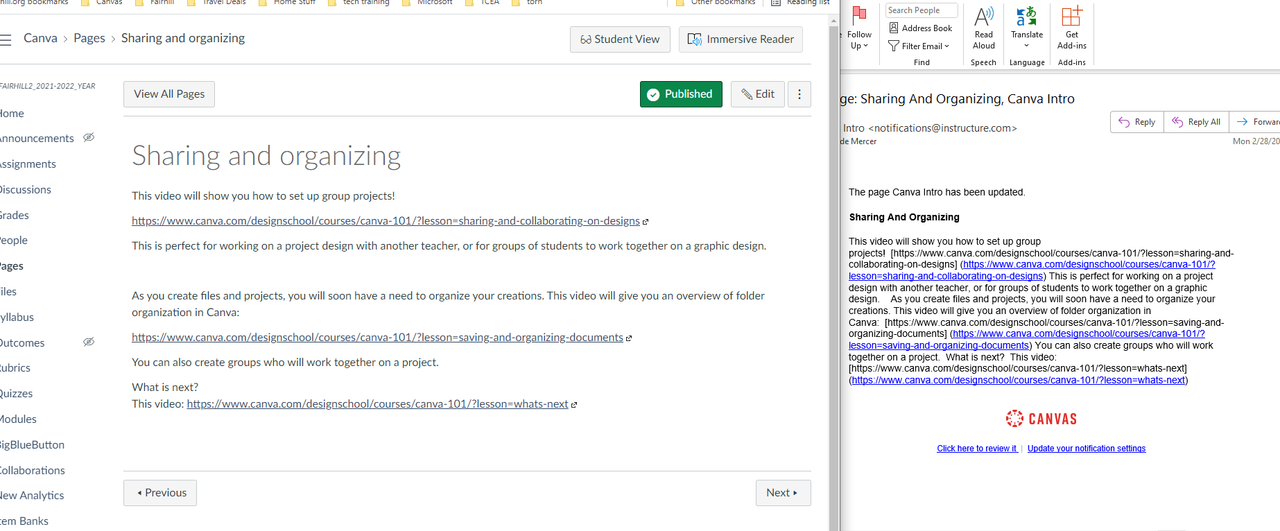Open Discussions in course navigation
Screen dimensions: 1280x531
(x=25, y=190)
